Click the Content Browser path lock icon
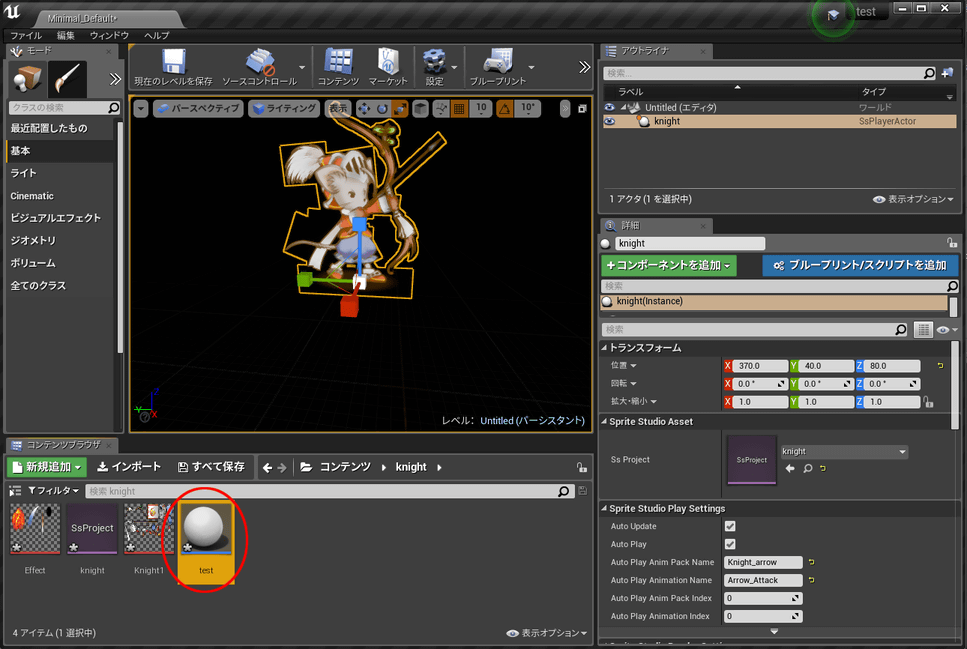The image size is (967, 649). click(x=582, y=468)
